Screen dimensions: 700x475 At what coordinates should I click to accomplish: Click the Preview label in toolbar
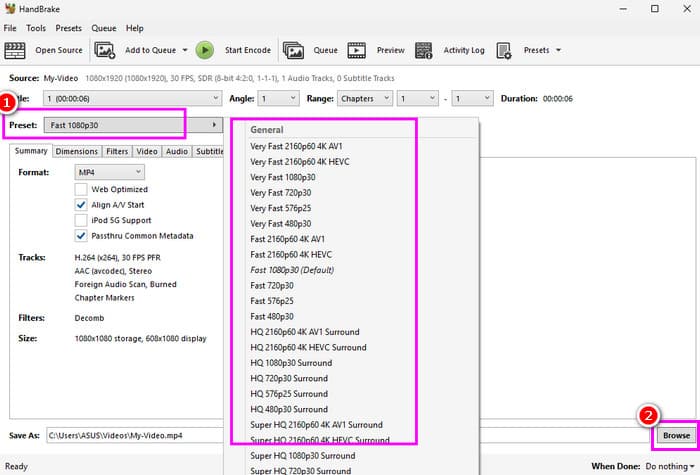click(x=391, y=50)
